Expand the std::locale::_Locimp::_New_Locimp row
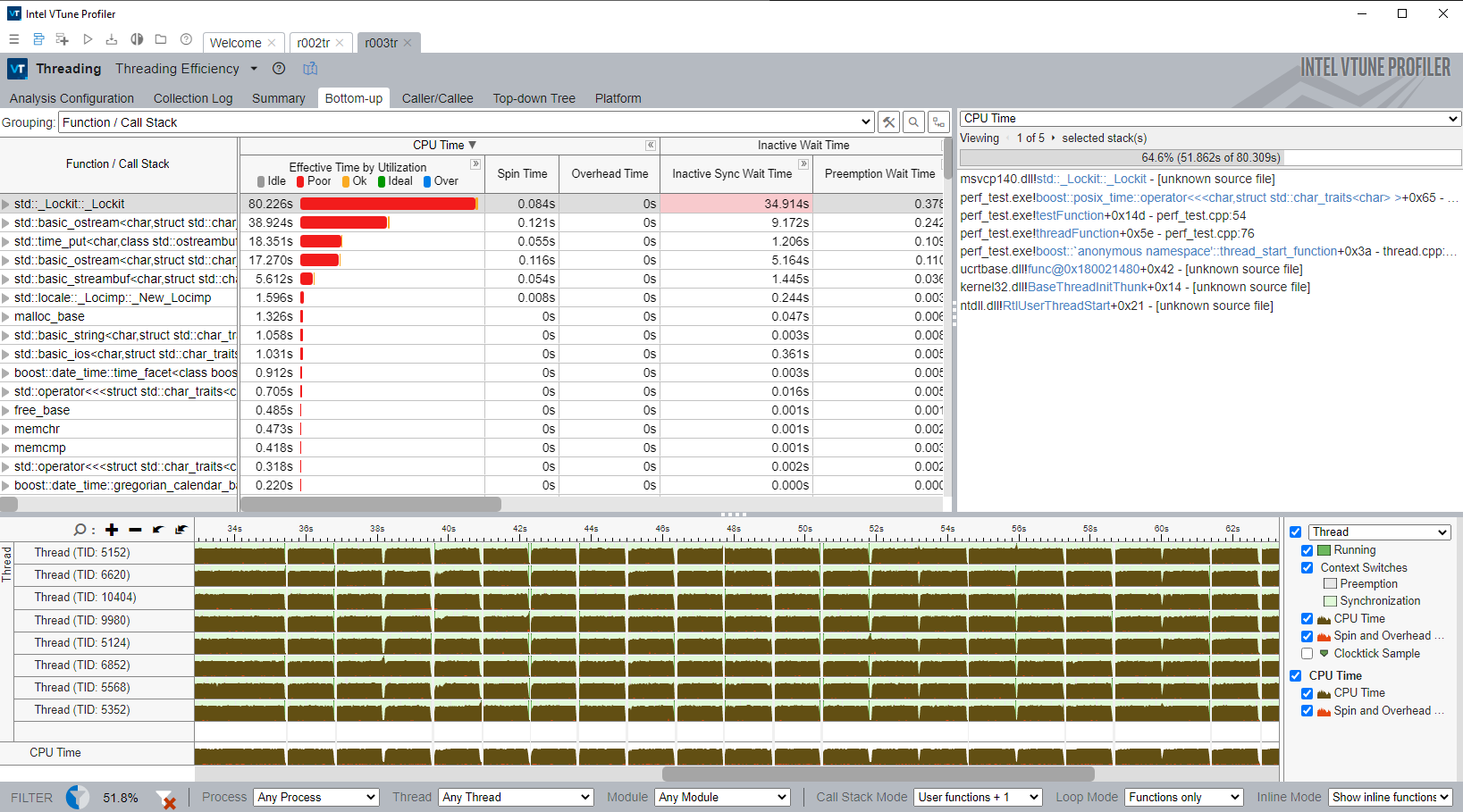Viewport: 1463px width, 812px height. [x=6, y=297]
